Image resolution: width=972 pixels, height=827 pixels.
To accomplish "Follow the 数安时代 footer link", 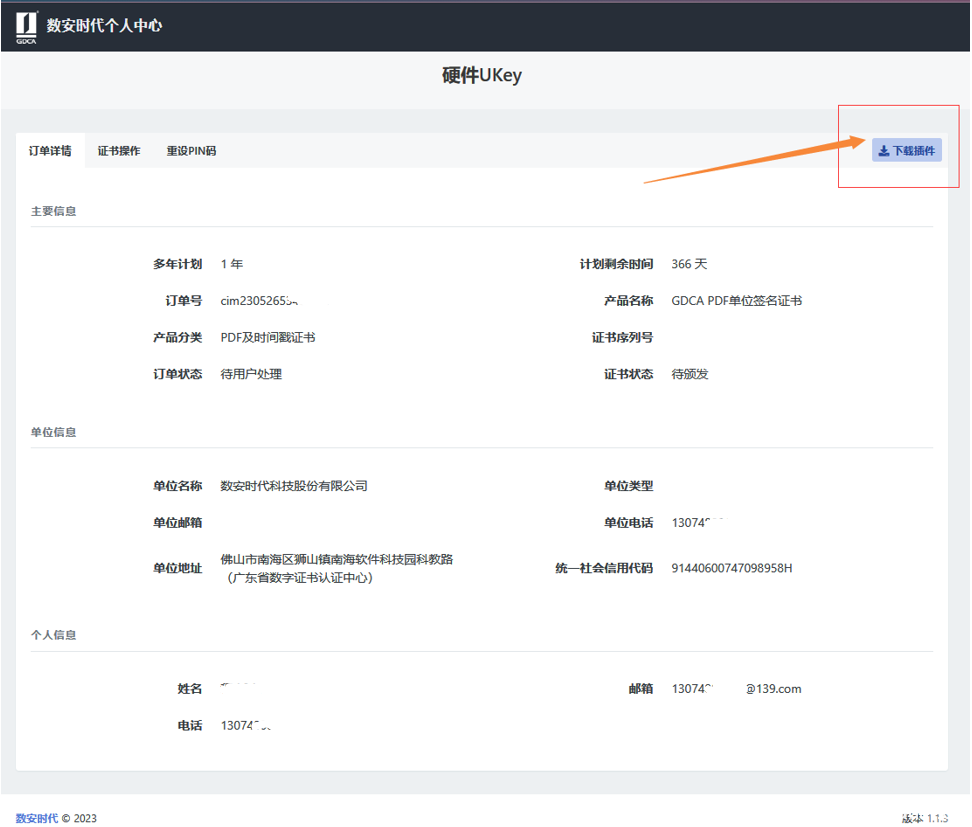I will point(37,818).
